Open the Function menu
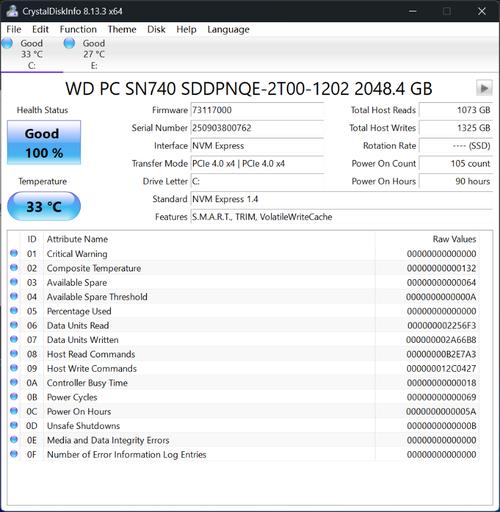Viewport: 500px width, 512px height. pos(78,29)
